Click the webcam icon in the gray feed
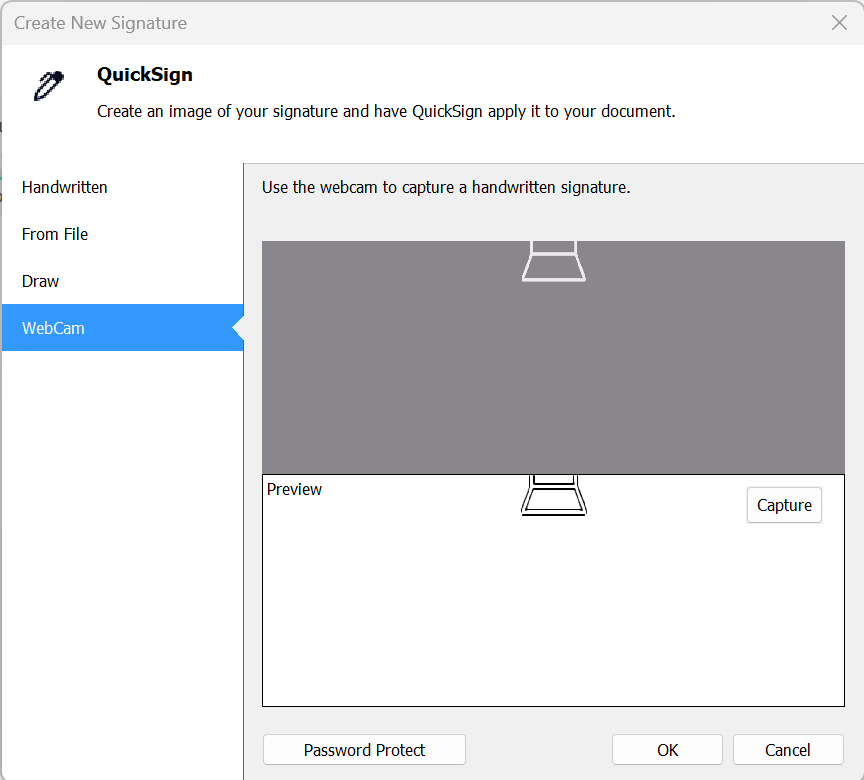This screenshot has height=780, width=864. point(554,261)
